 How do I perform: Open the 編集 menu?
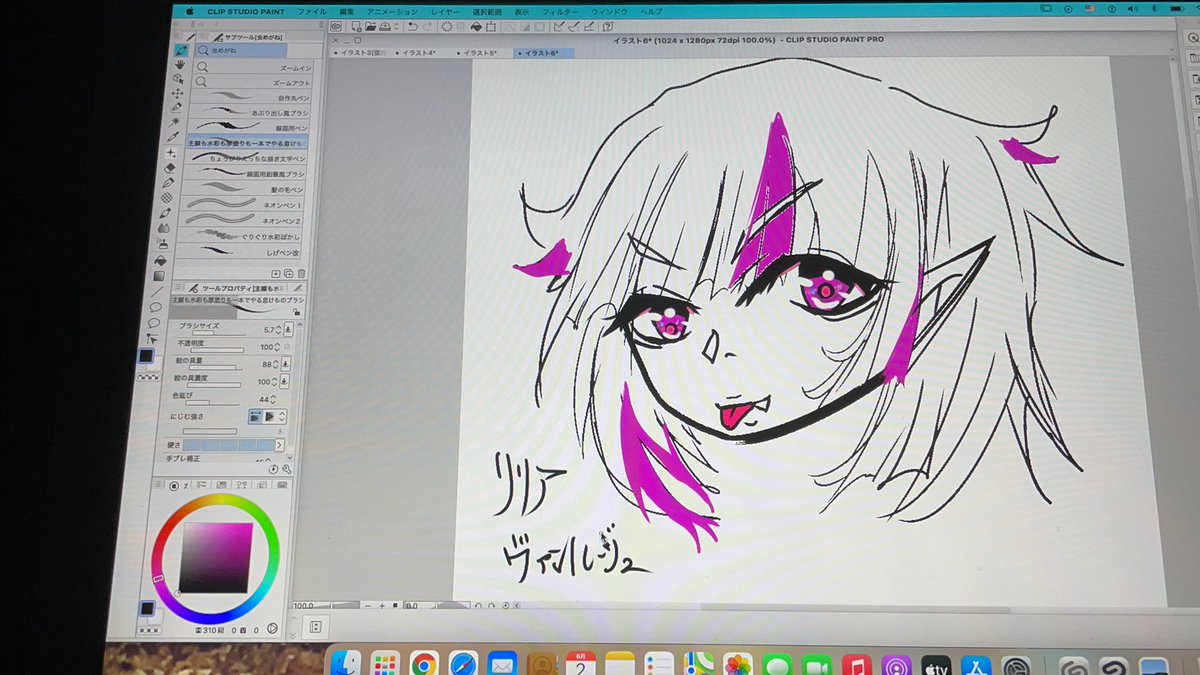(347, 11)
